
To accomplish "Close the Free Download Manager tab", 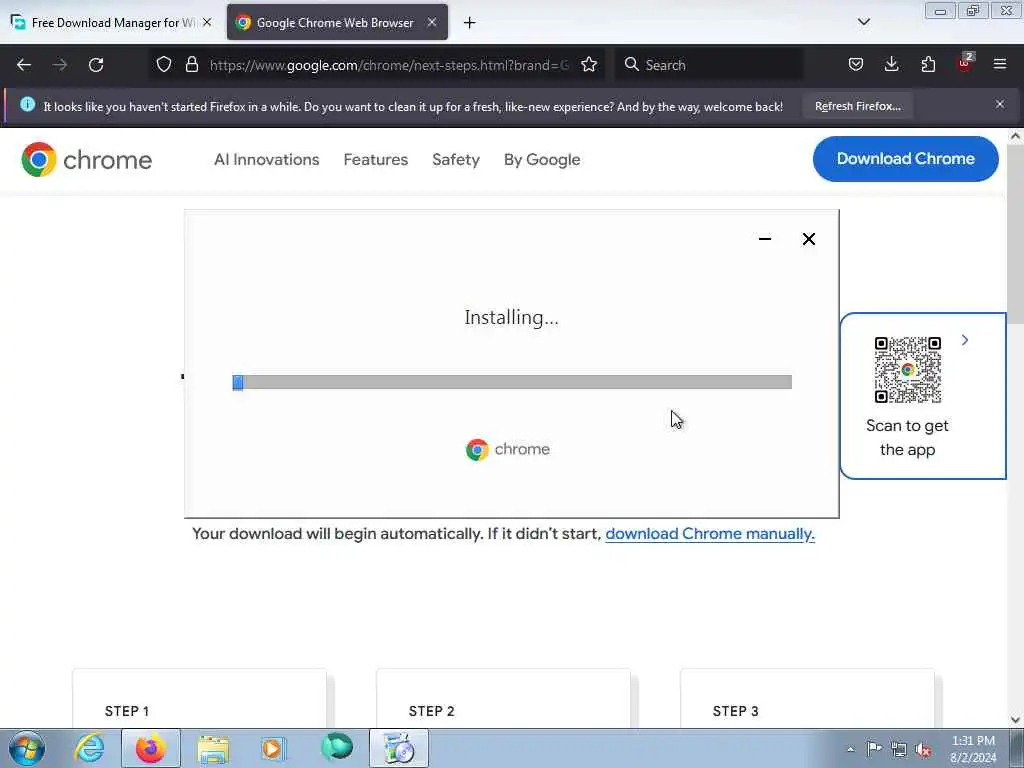I will tap(207, 22).
